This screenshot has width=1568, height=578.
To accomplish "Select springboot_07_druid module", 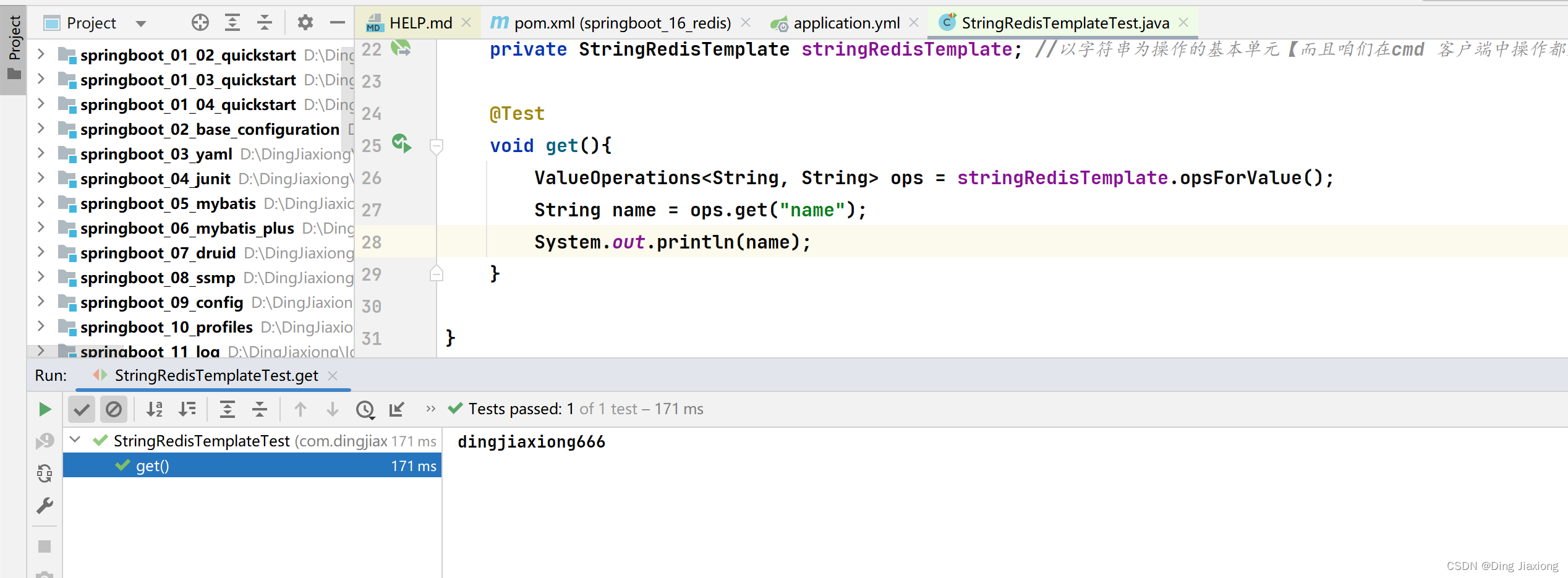I will [158, 253].
